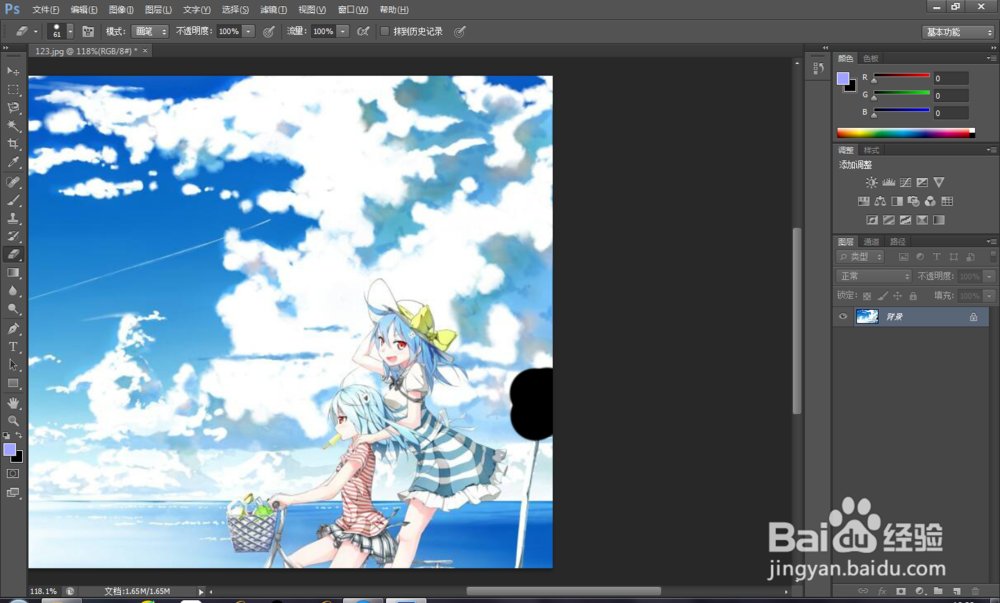Open the 滤镜(T) menu
Image resolution: width=1000 pixels, height=603 pixels.
pos(274,10)
